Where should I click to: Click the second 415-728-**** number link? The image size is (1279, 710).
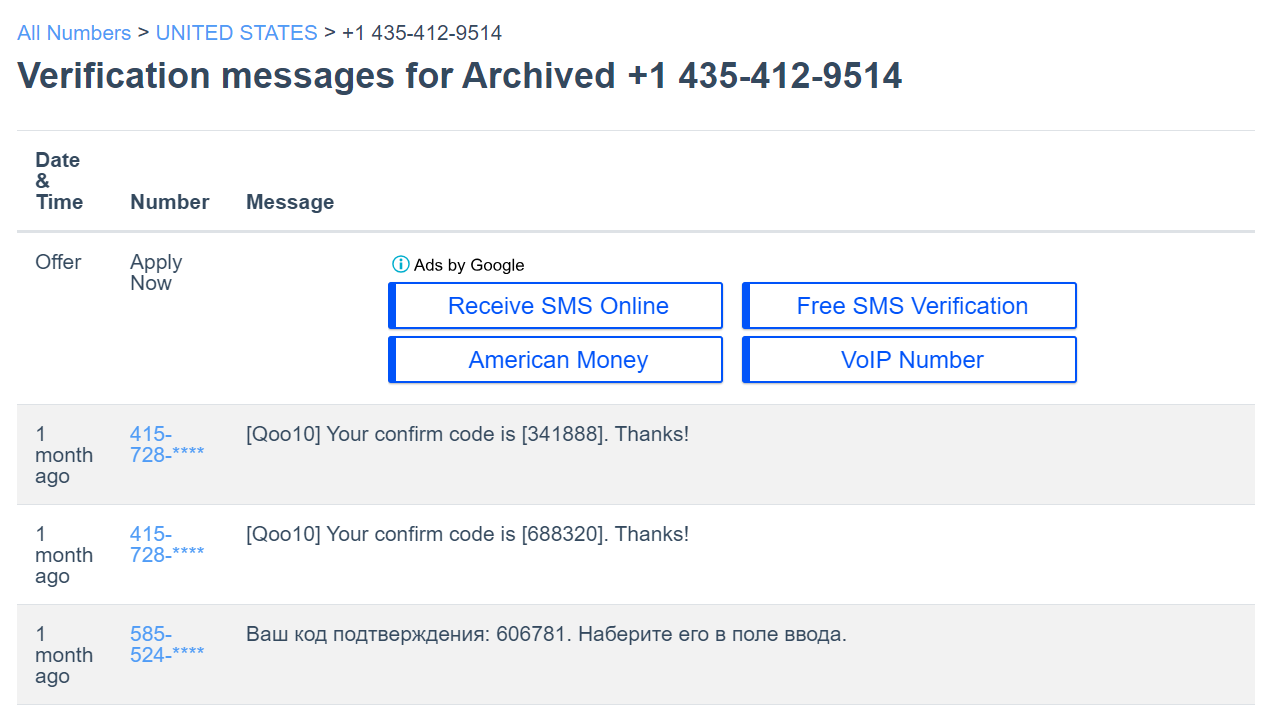point(166,544)
